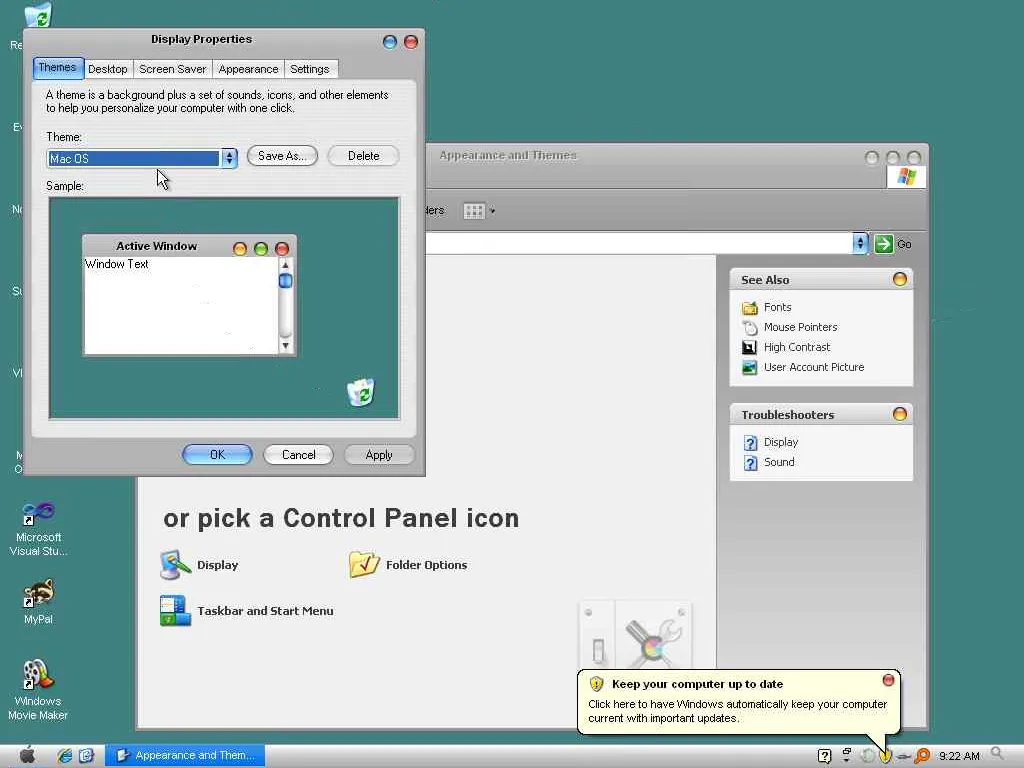Close the Keep your computer up to date balloon
The image size is (1024, 768).
pyautogui.click(x=888, y=680)
